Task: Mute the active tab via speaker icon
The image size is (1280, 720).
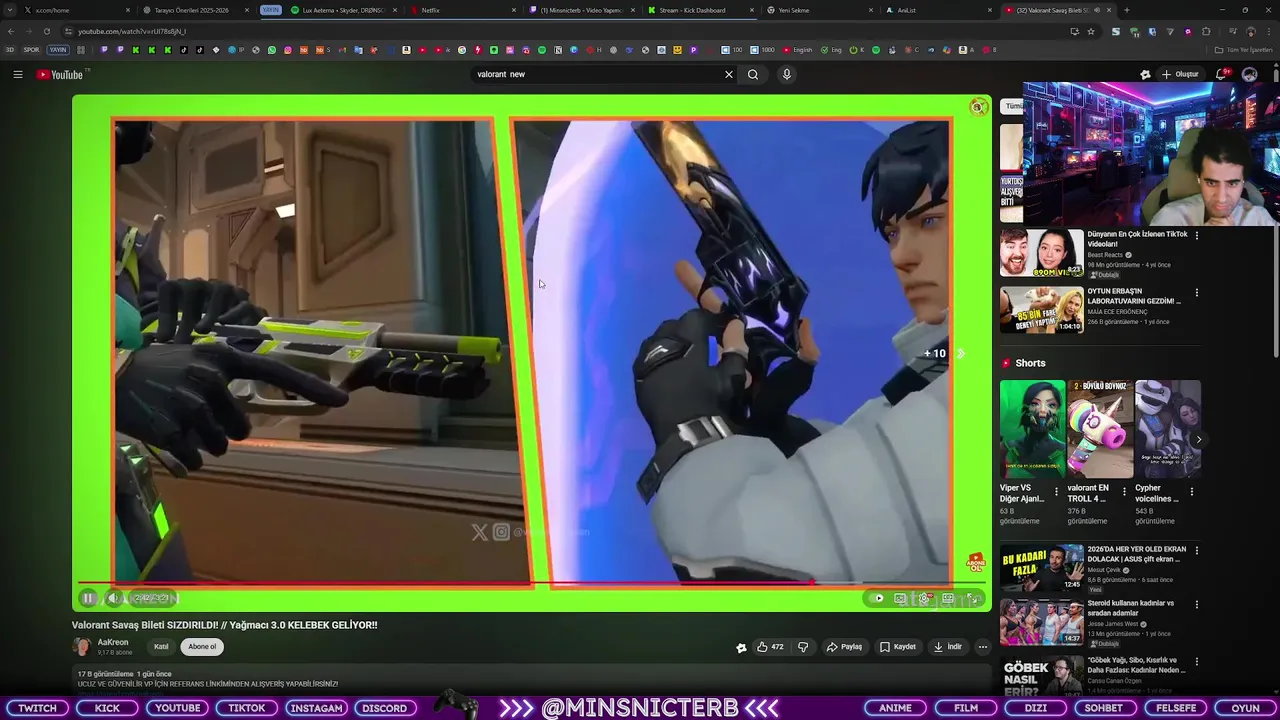Action: [1097, 10]
